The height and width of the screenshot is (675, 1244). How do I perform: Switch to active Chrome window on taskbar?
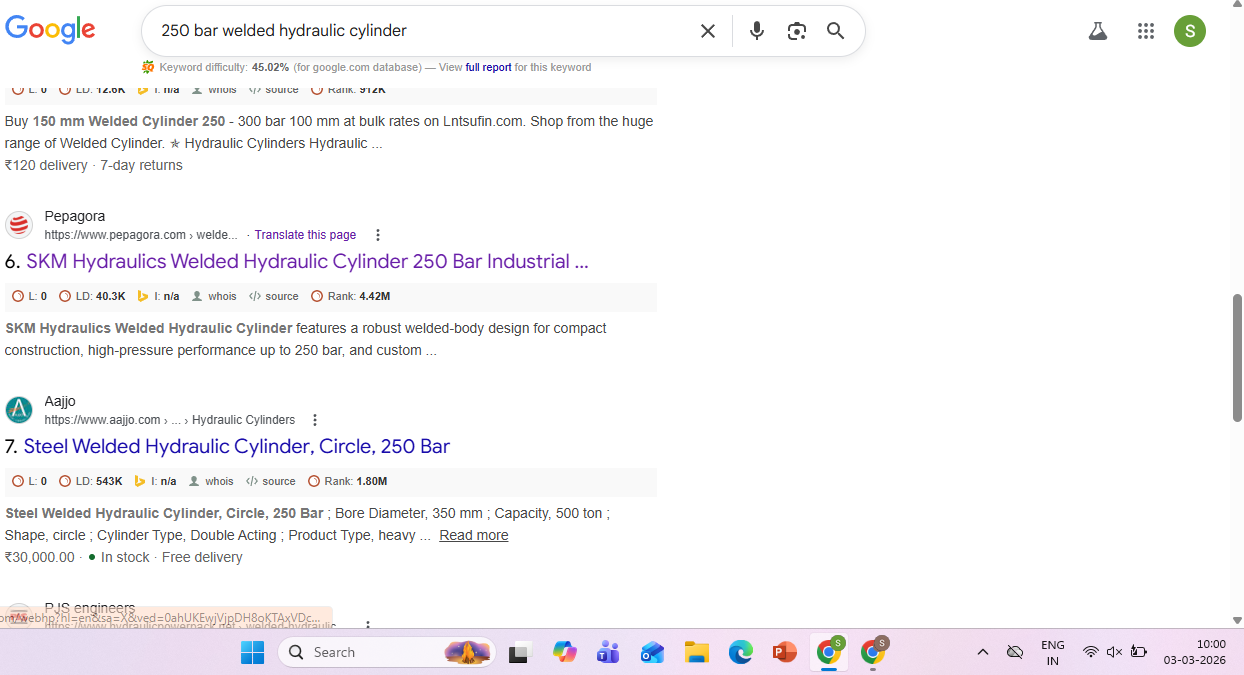(829, 652)
